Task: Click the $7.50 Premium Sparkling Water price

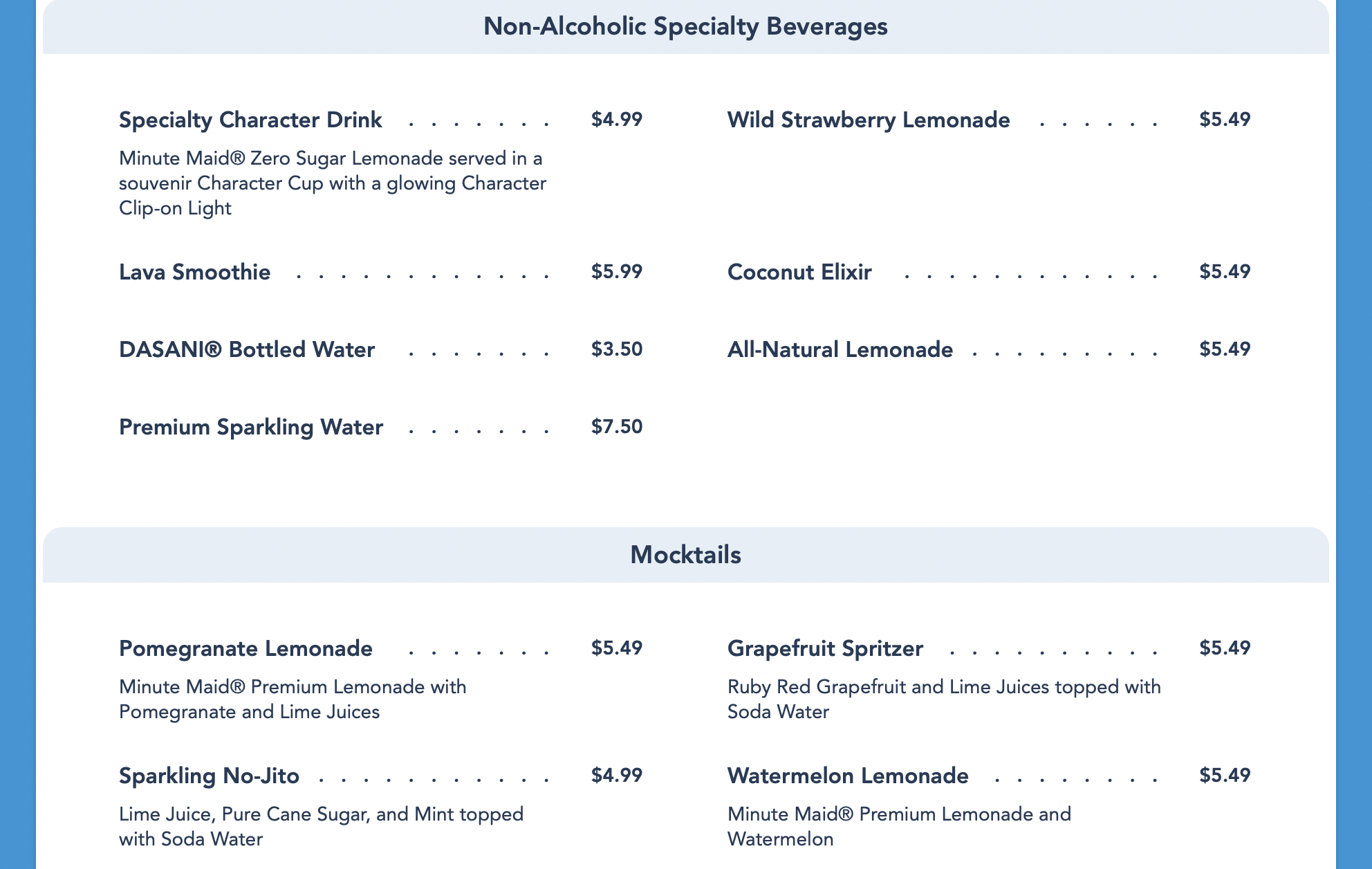Action: [x=617, y=426]
